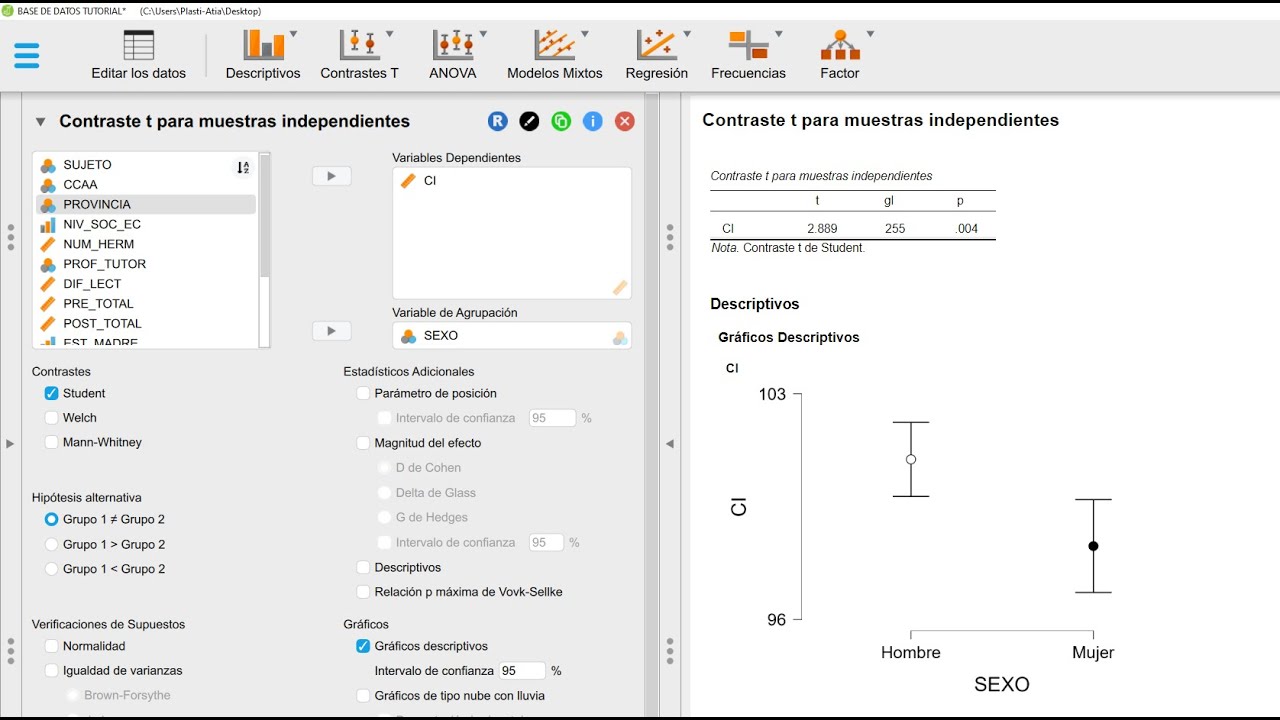Enable Relación p máxima de Vovk-Sellke
Viewport: 1280px width, 720px height.
(363, 592)
